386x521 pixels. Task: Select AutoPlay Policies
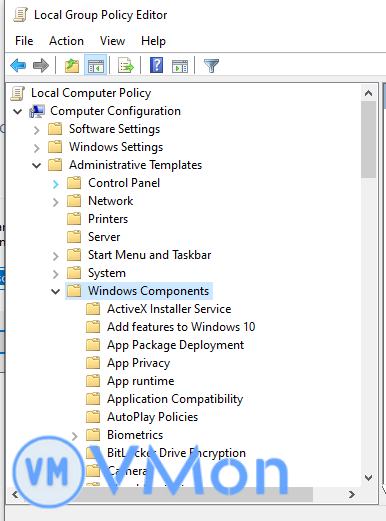coord(152,417)
